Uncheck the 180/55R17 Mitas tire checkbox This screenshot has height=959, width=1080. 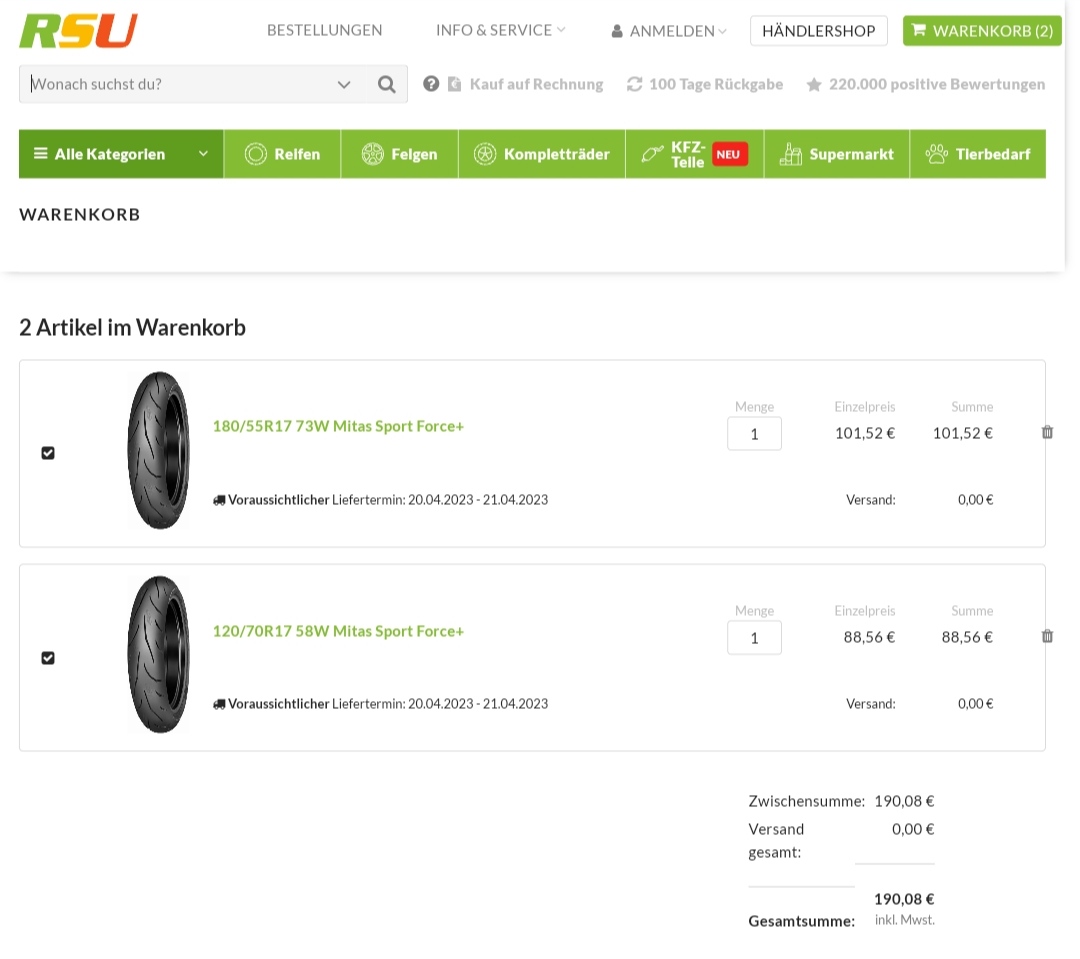[x=48, y=453]
